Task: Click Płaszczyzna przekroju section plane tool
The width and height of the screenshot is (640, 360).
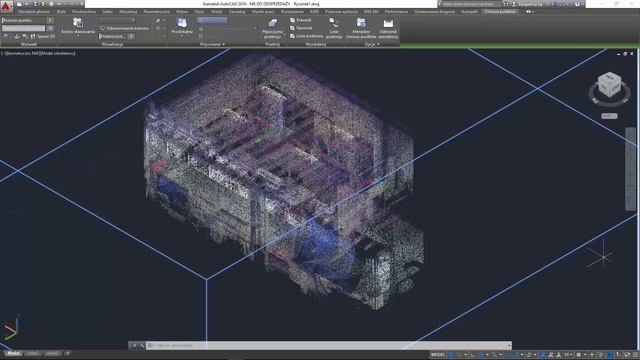Action: pyautogui.click(x=272, y=29)
